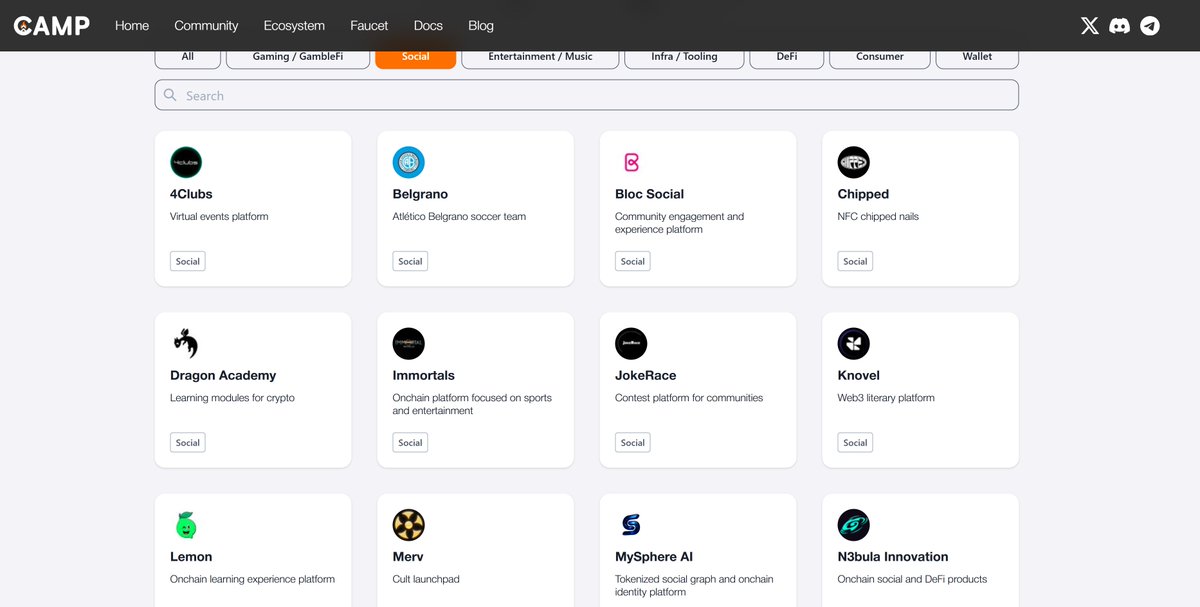Open the Blog nav link

pyautogui.click(x=481, y=26)
